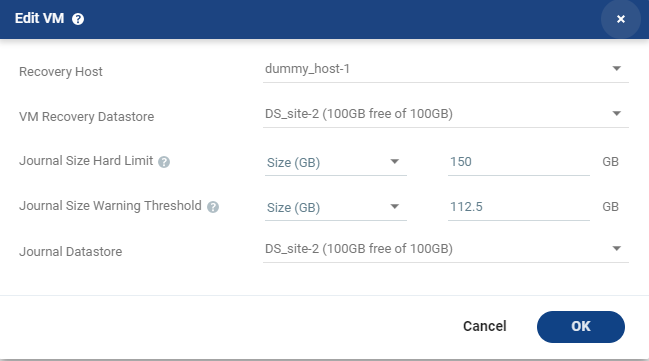
Task: Click the Journal Size Warning Threshold label
Action: (111, 206)
